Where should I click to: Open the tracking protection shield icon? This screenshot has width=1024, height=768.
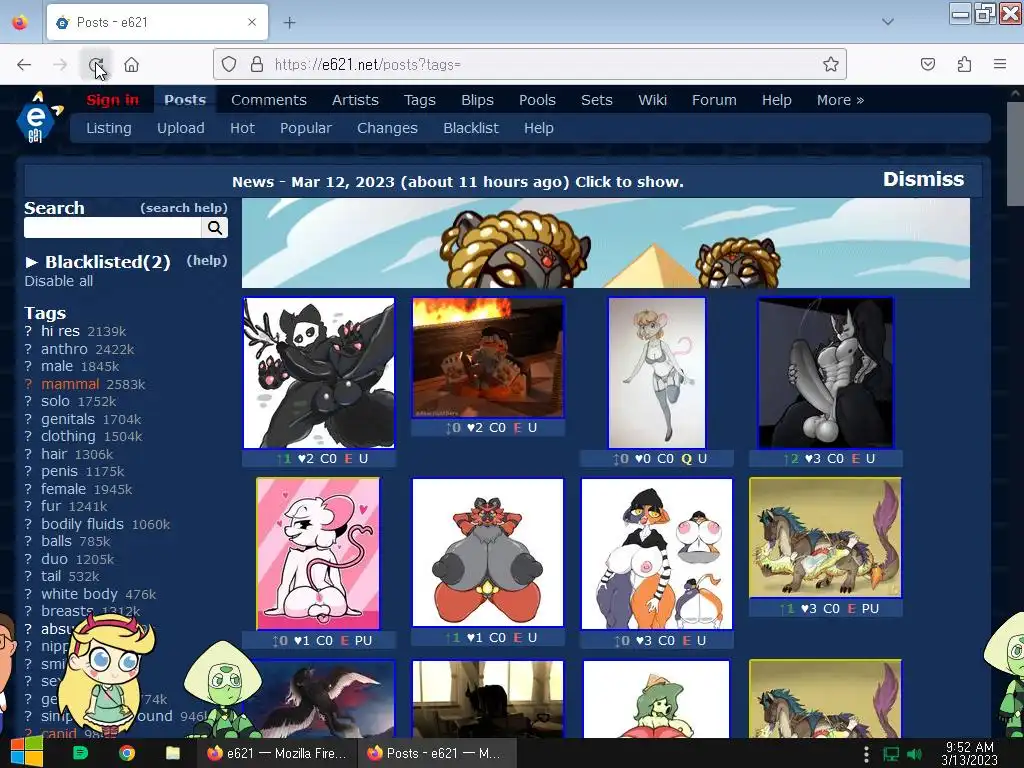pyautogui.click(x=229, y=64)
